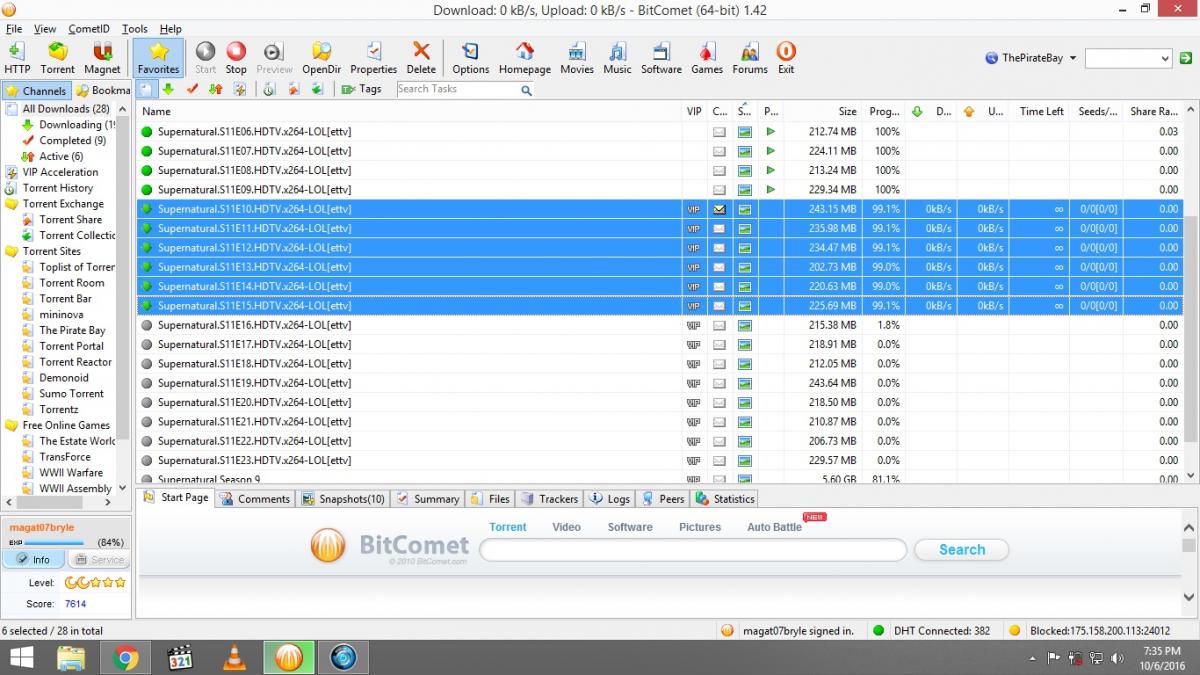Click the Search Tasks input field
The width and height of the screenshot is (1200, 675).
coord(457,89)
